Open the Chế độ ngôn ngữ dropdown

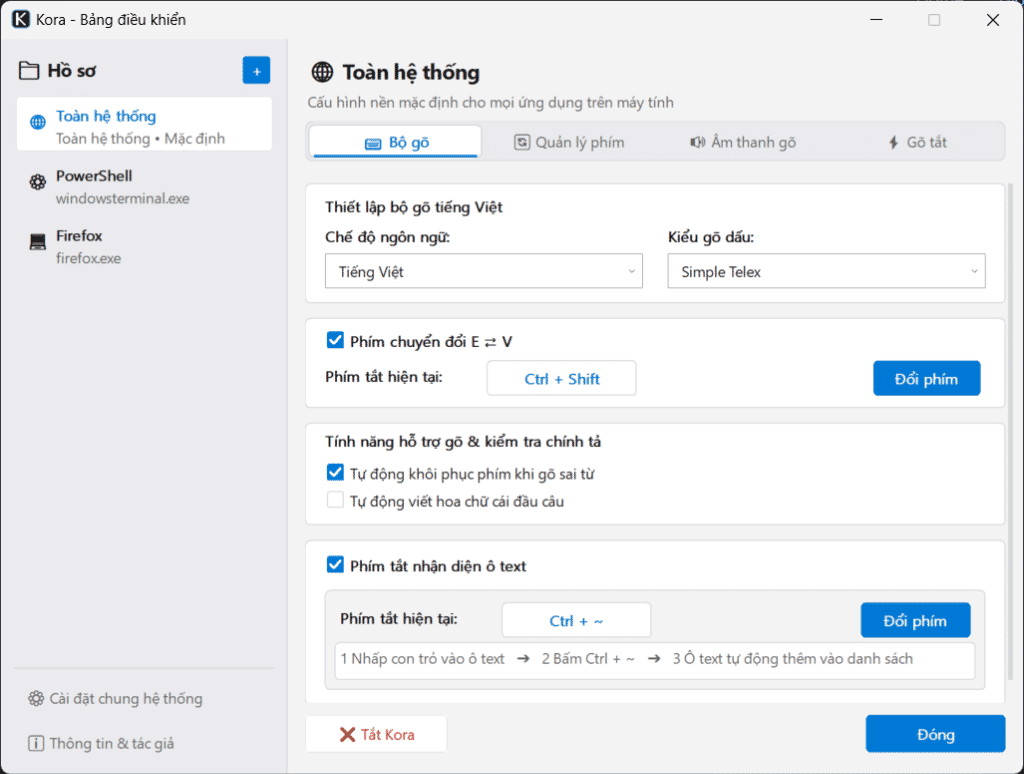484,271
